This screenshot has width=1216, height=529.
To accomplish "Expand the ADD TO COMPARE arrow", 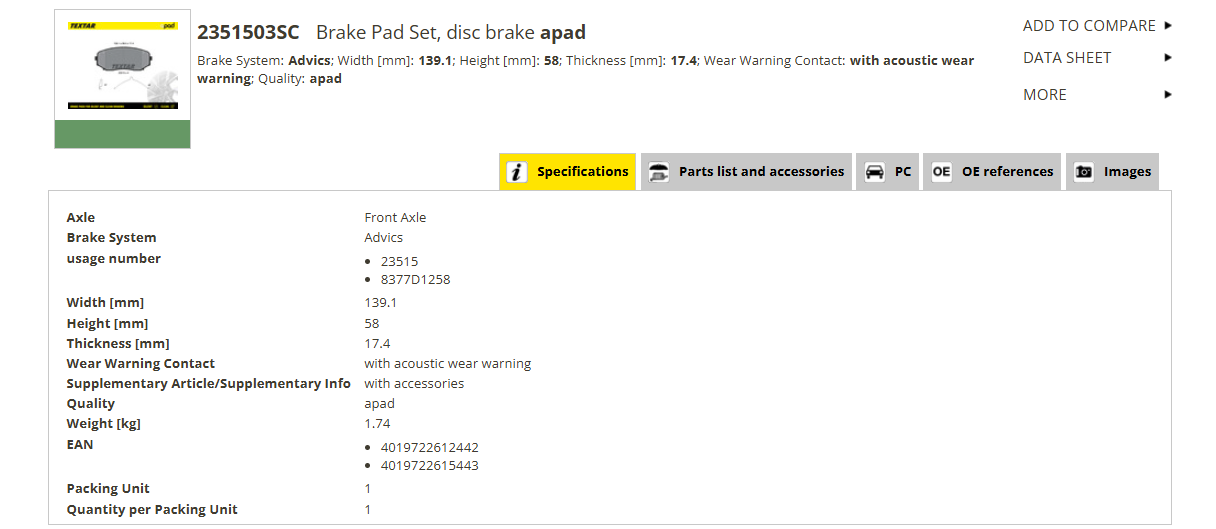I will [1168, 26].
